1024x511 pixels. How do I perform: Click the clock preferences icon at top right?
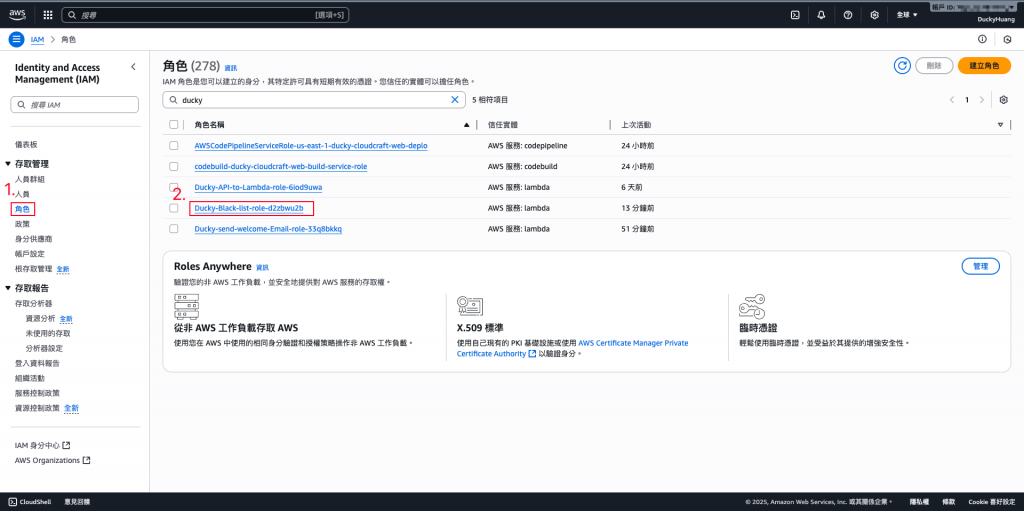coord(1007,39)
